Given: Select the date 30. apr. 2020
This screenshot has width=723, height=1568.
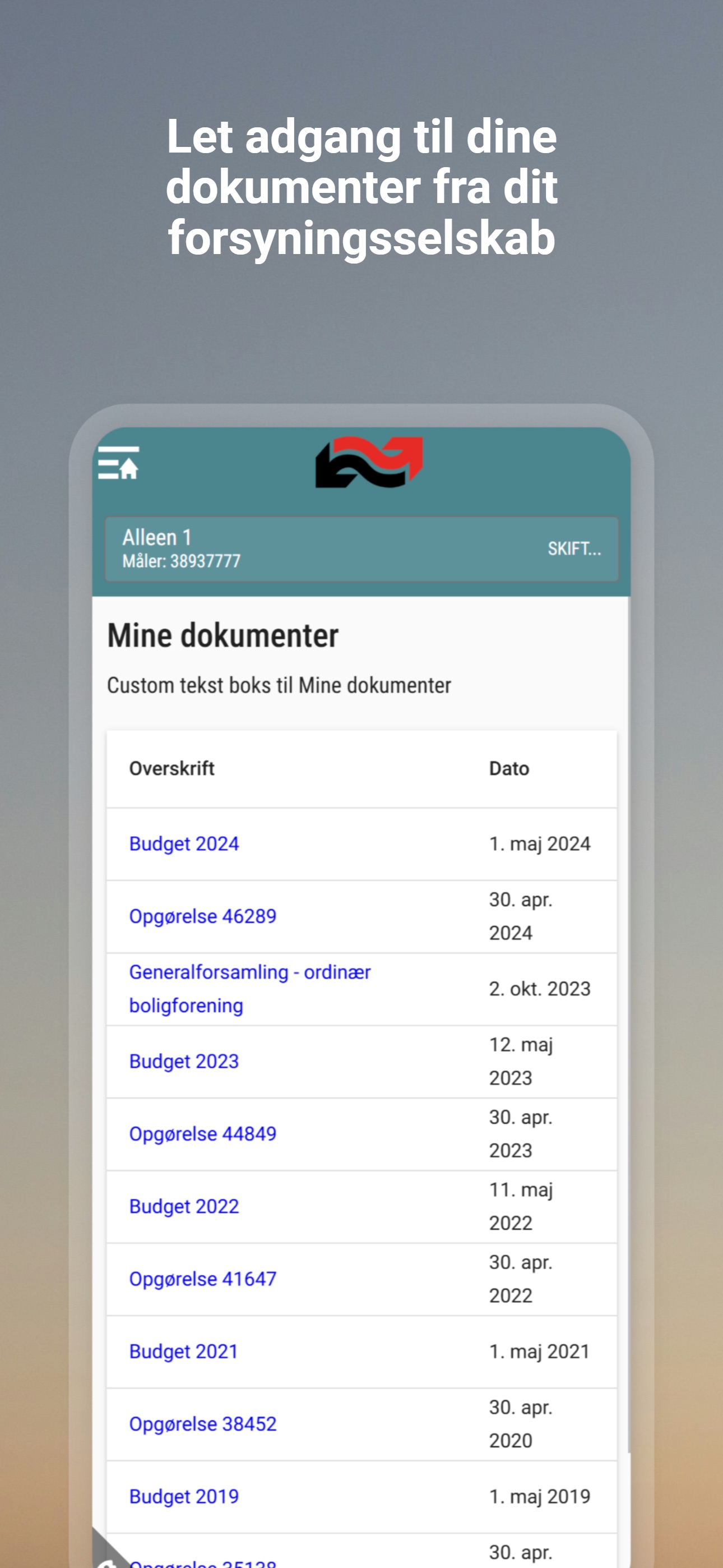Looking at the screenshot, I should coord(521,1423).
